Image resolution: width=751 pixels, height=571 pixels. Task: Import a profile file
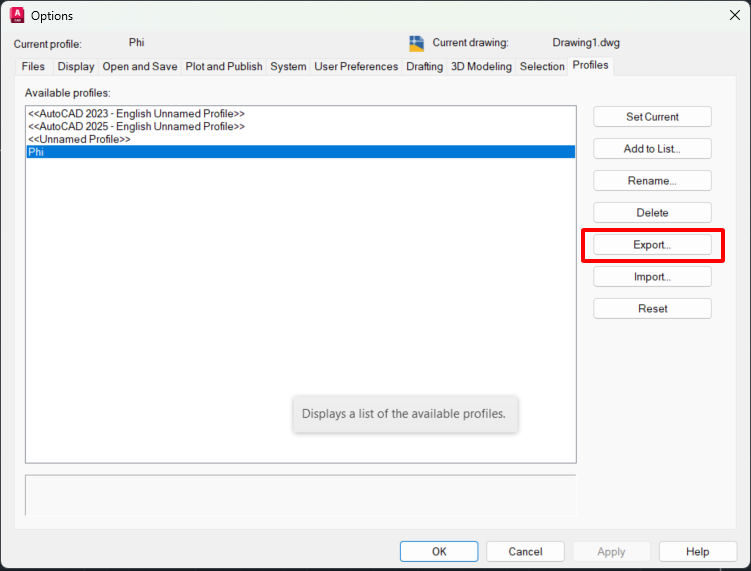click(652, 277)
